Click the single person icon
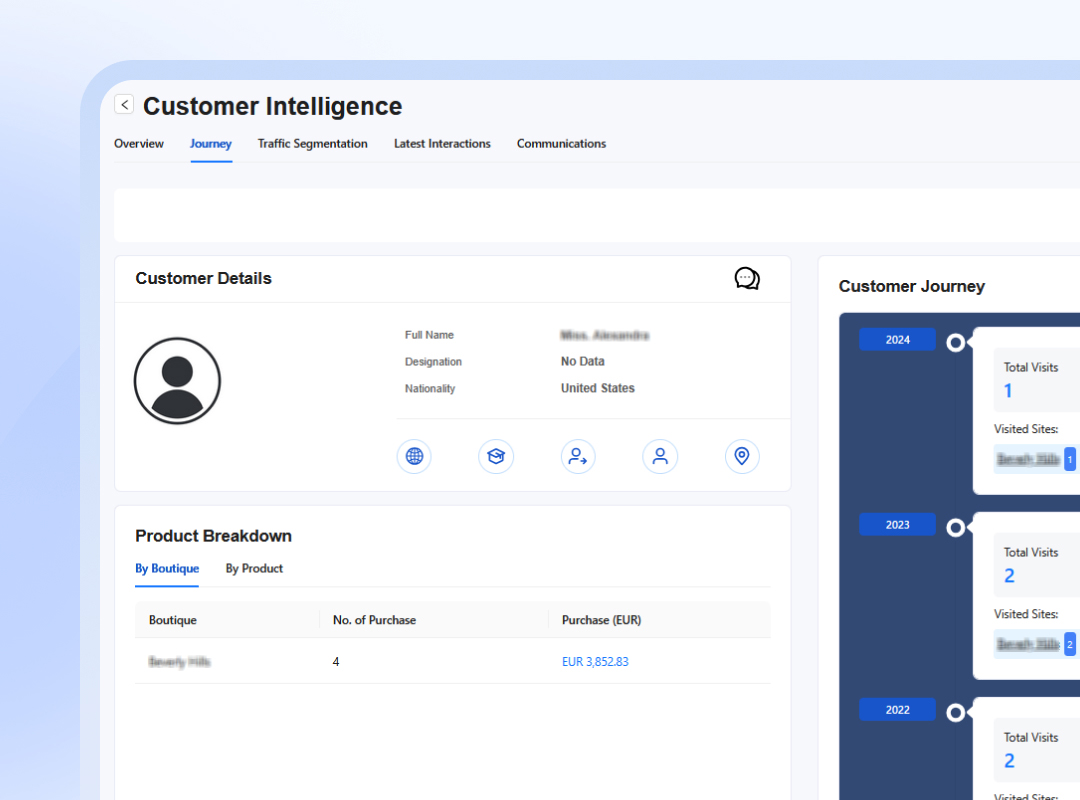This screenshot has height=800, width=1080. pyautogui.click(x=660, y=456)
